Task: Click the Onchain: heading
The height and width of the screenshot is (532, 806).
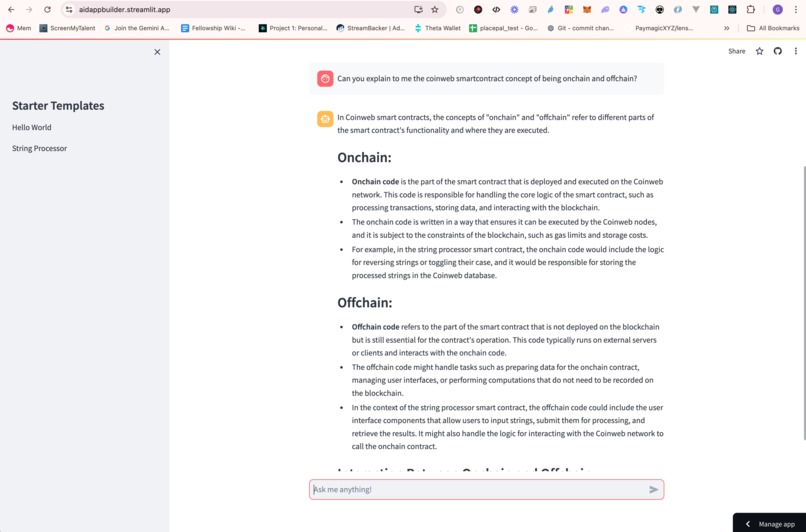Action: (364, 157)
